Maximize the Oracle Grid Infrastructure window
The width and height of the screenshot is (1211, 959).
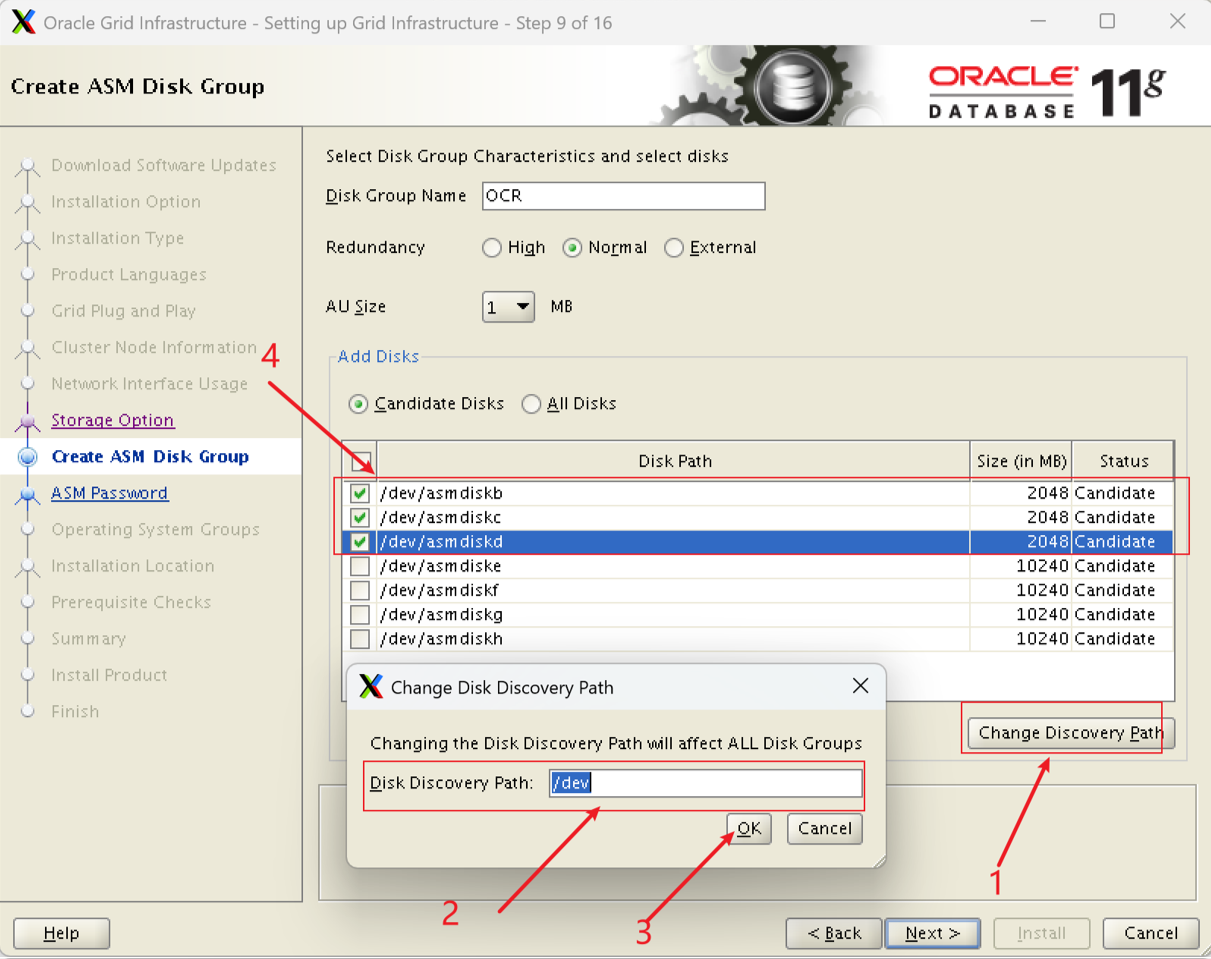click(x=1107, y=21)
